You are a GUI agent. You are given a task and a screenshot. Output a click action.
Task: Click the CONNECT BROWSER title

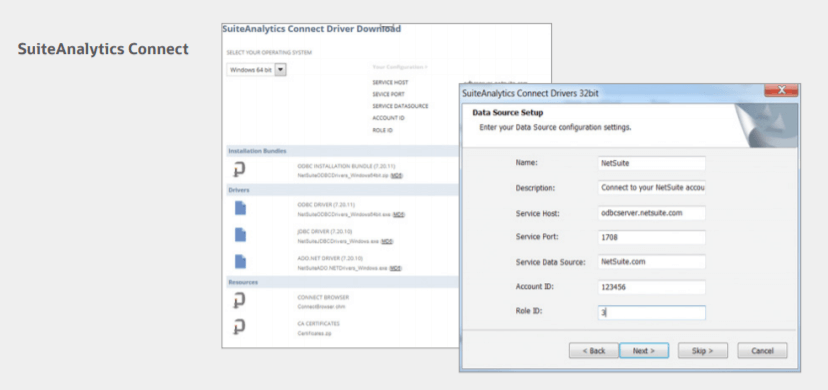click(x=323, y=297)
